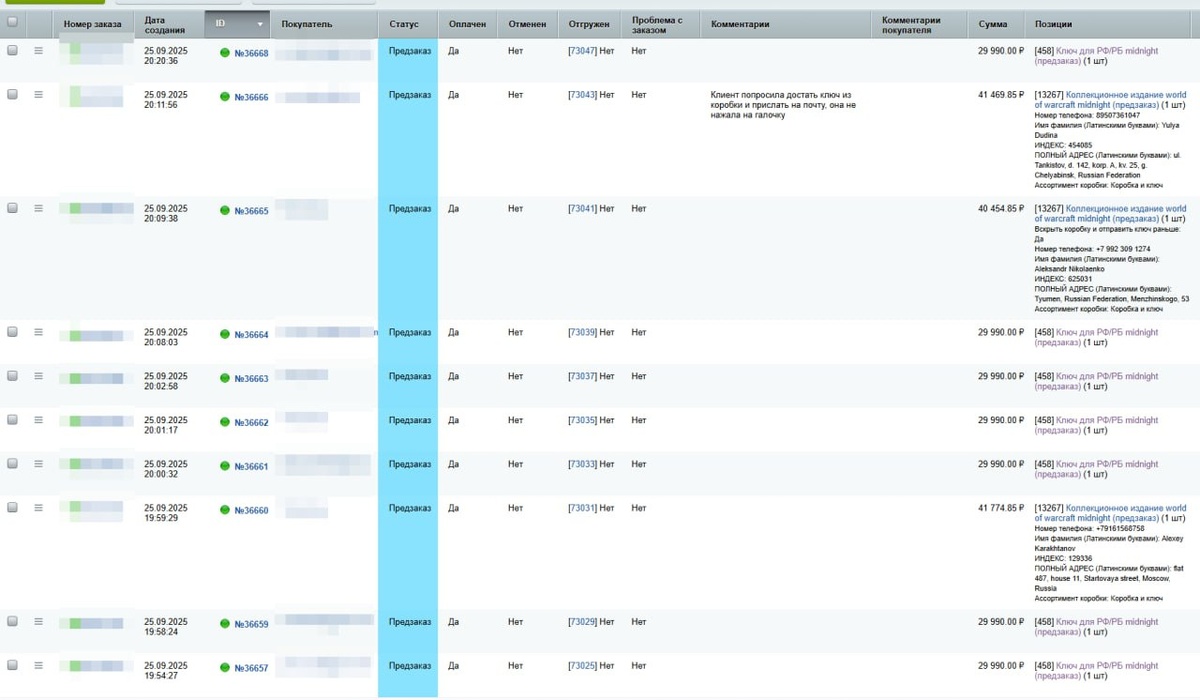The width and height of the screenshot is (1200, 700).
Task: Open shipment link 73025
Action: click(x=582, y=666)
